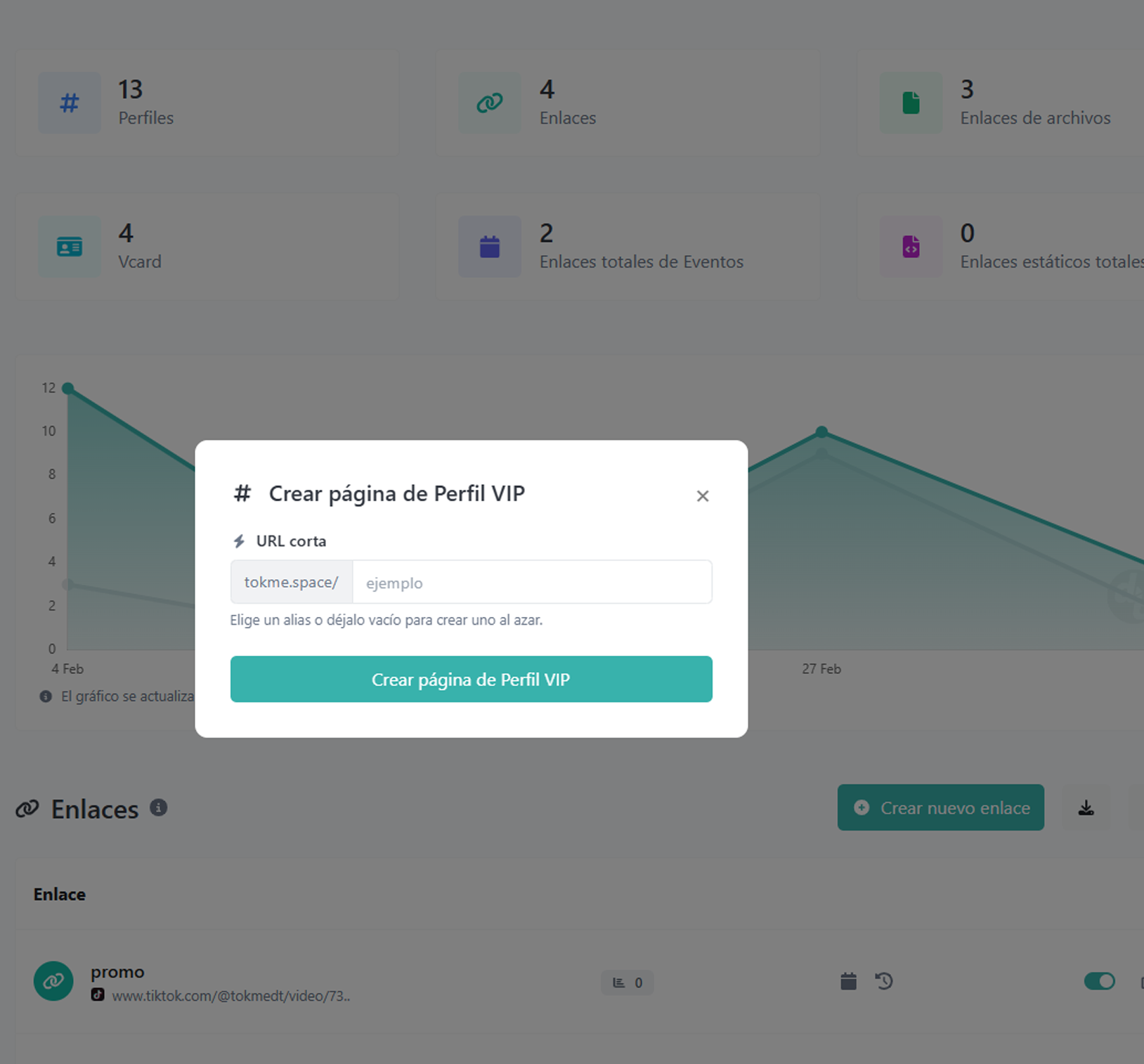The width and height of the screenshot is (1144, 1064).
Task: Close the Crear página de Perfil VIP dialog
Action: tap(702, 496)
